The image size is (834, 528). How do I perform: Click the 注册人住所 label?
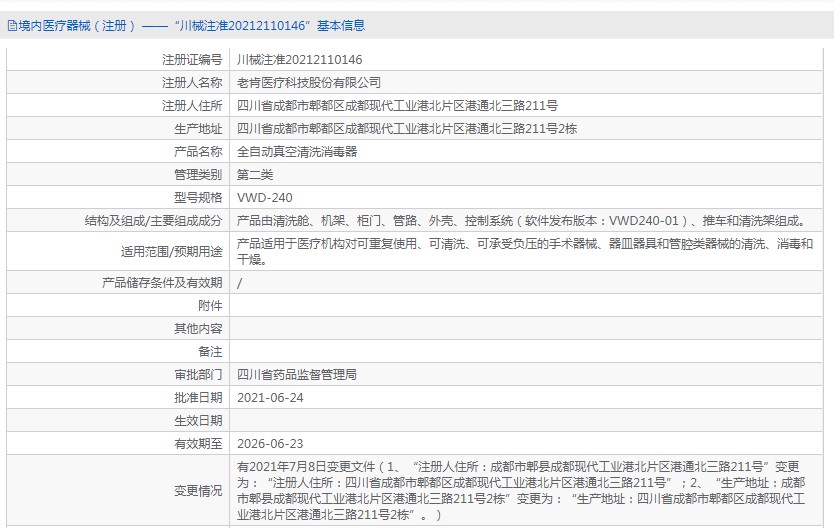193,105
